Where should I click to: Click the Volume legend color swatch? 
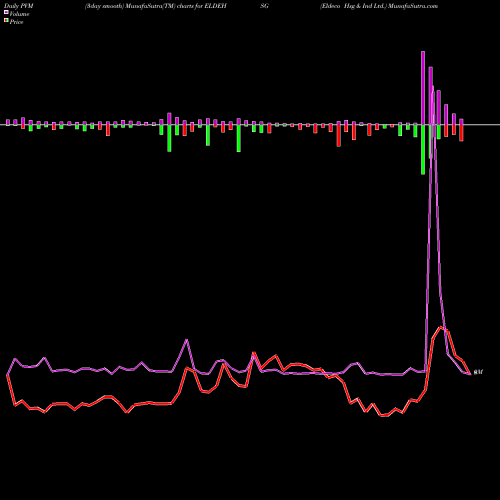pos(6,12)
